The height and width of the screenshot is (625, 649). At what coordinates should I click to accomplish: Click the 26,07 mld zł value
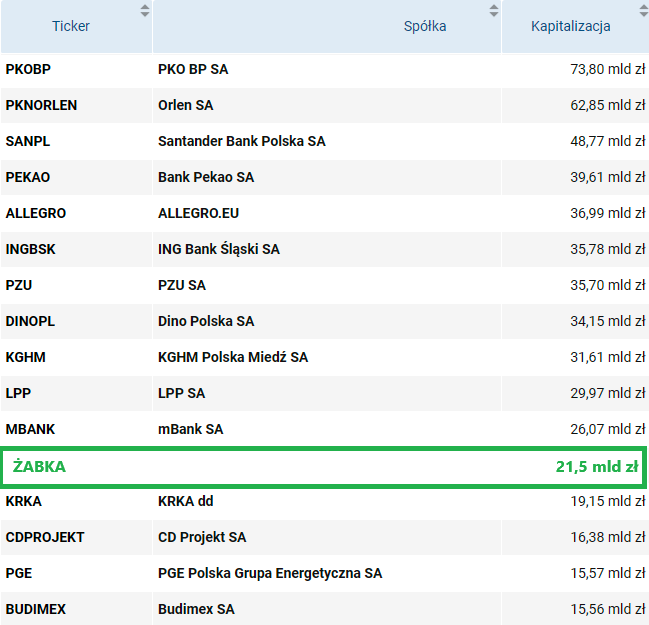tap(608, 429)
